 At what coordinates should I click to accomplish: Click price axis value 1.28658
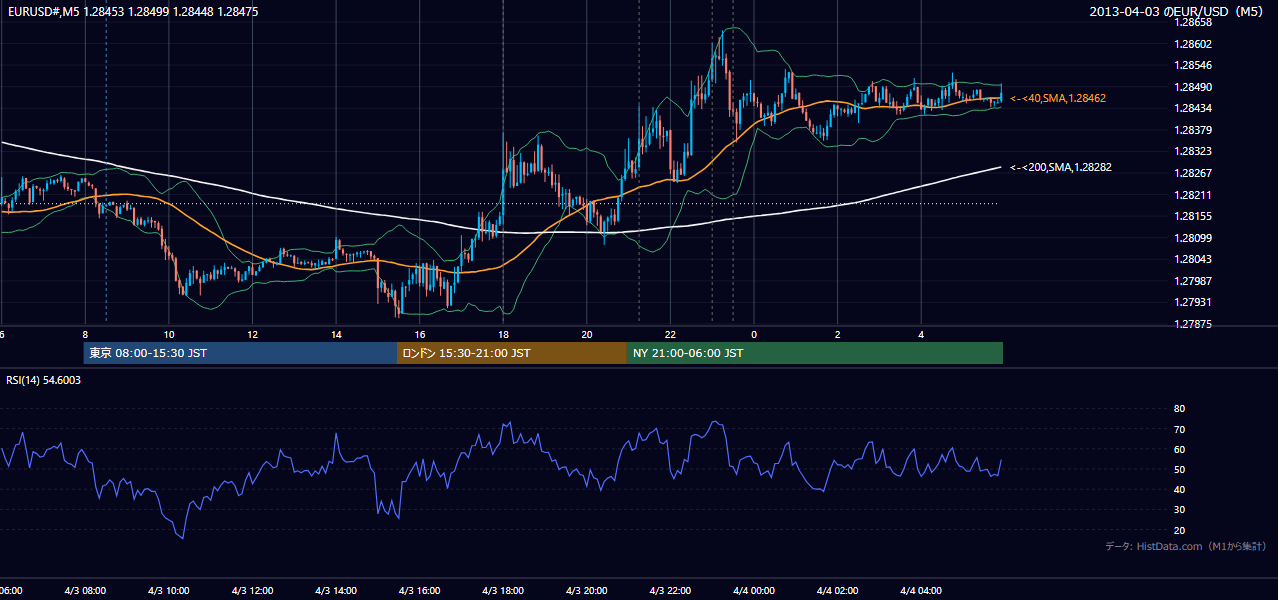pyautogui.click(x=1193, y=22)
